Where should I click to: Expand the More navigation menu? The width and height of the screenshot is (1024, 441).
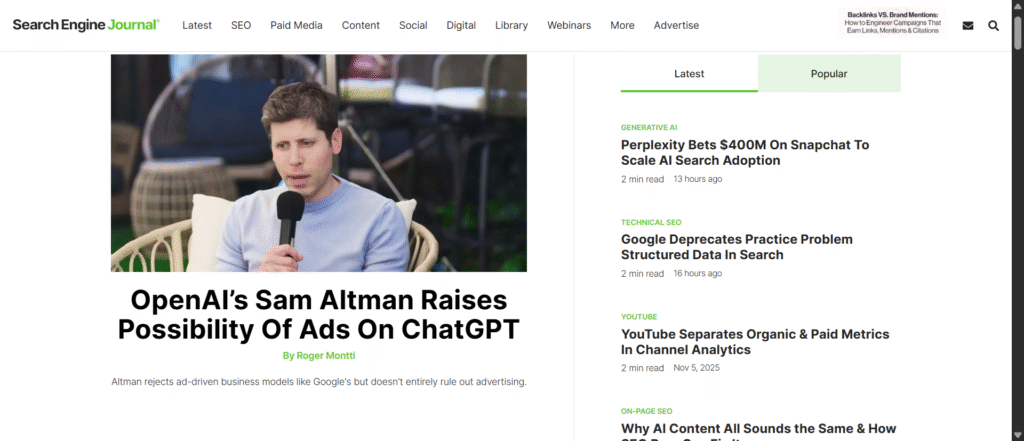[x=622, y=25]
